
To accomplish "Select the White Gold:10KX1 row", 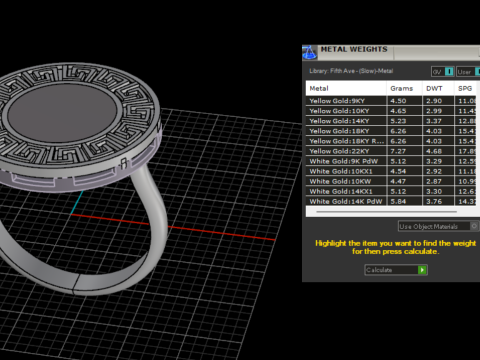I will point(391,171).
